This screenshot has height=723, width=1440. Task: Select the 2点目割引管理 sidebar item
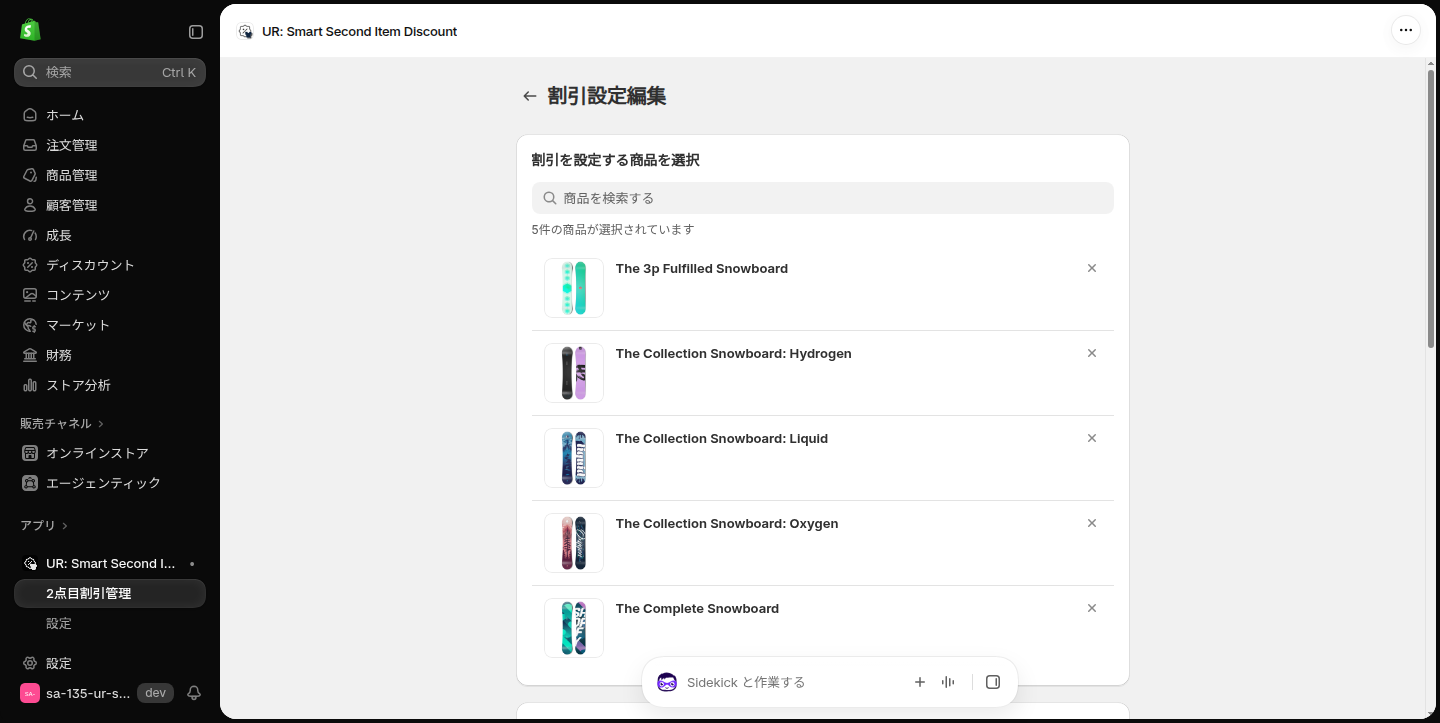tap(110, 593)
